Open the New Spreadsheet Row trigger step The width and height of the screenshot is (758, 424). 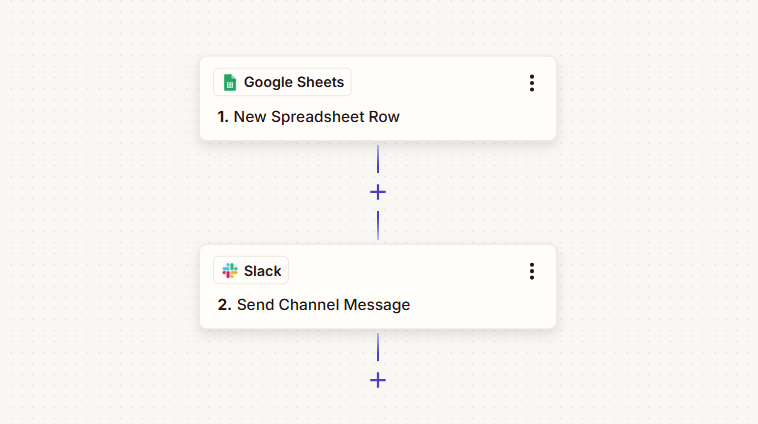click(378, 99)
